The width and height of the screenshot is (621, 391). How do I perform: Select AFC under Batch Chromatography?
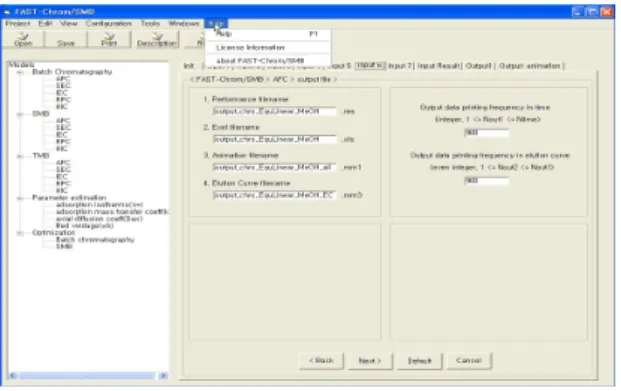coord(63,79)
